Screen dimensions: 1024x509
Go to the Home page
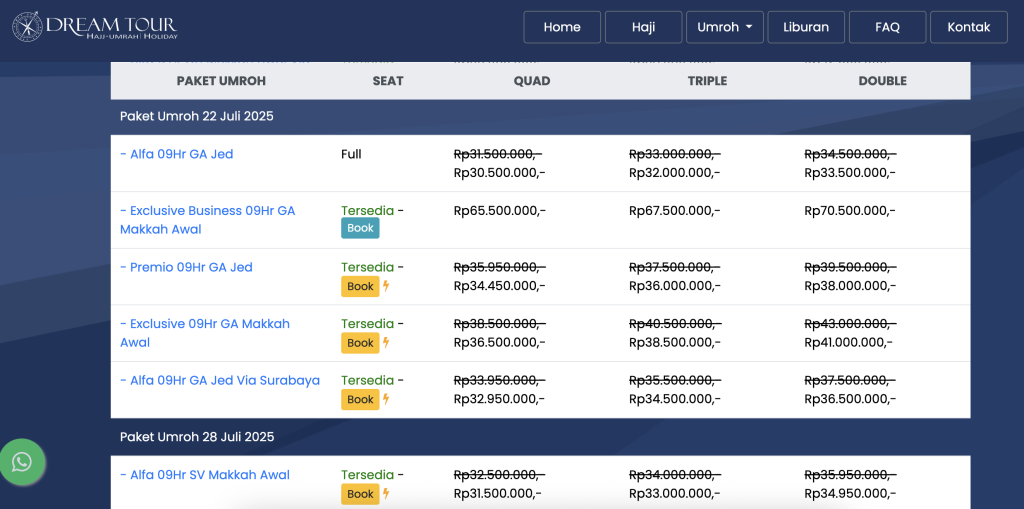point(562,27)
